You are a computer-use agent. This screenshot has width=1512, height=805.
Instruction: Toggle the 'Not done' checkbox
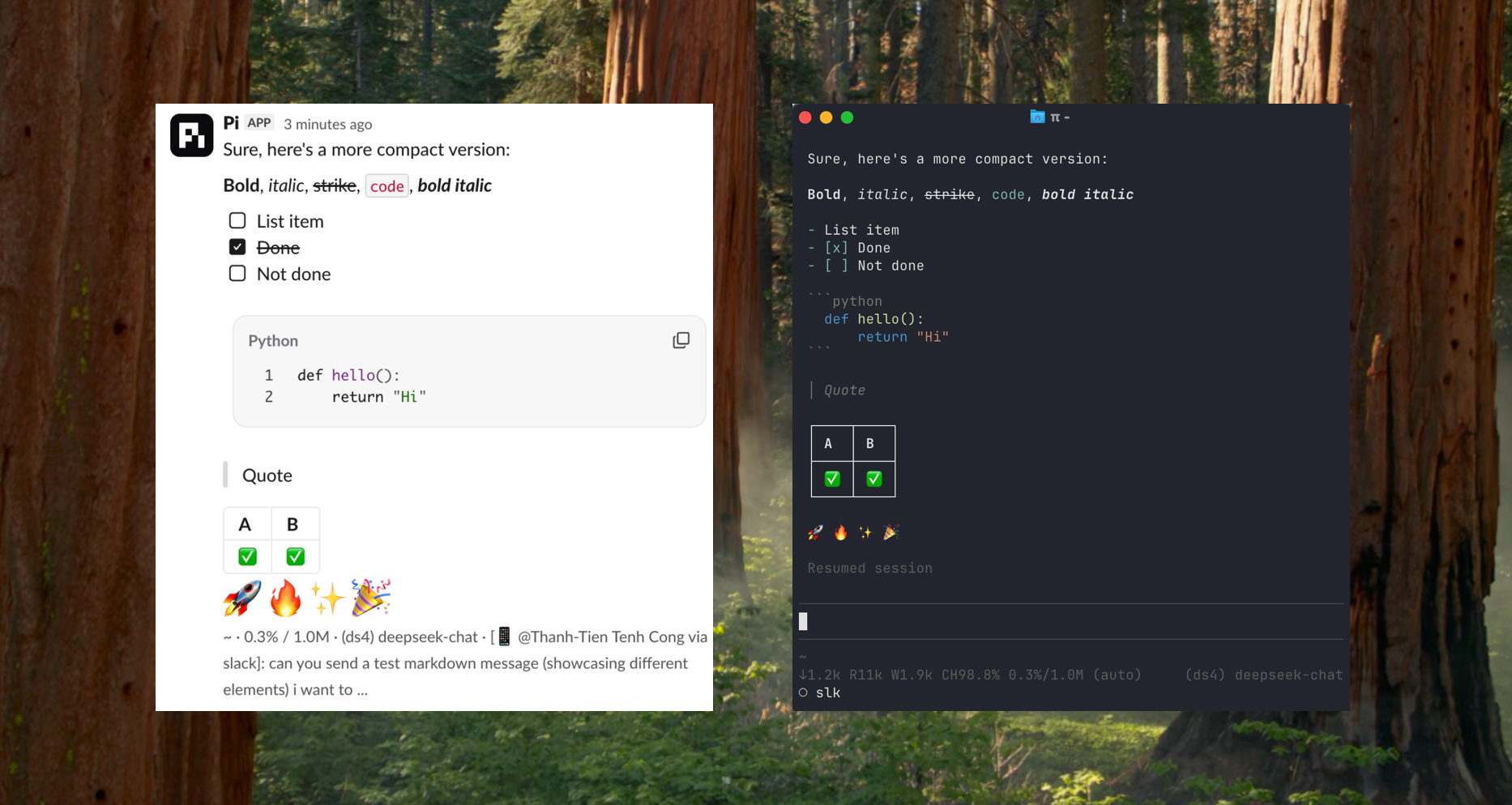pyautogui.click(x=237, y=273)
